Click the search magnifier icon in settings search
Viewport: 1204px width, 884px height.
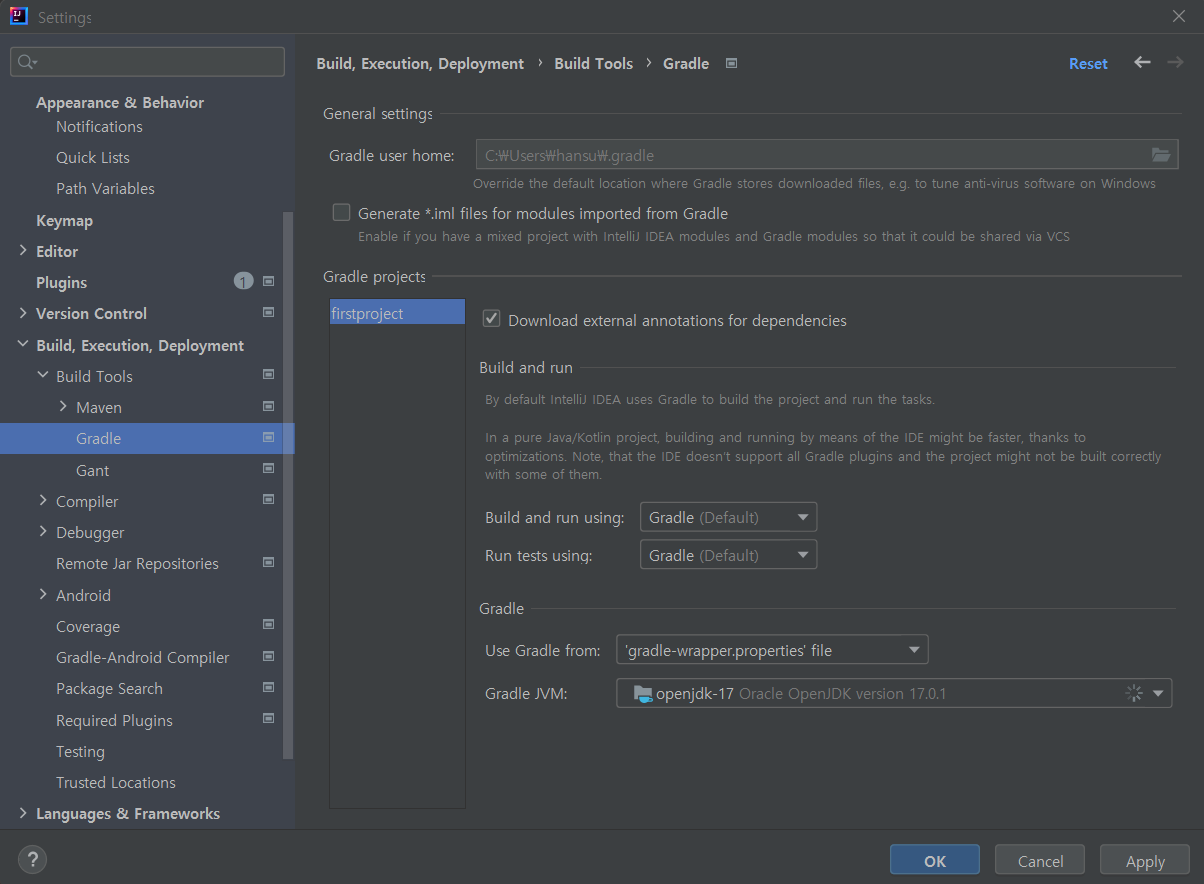[27, 62]
